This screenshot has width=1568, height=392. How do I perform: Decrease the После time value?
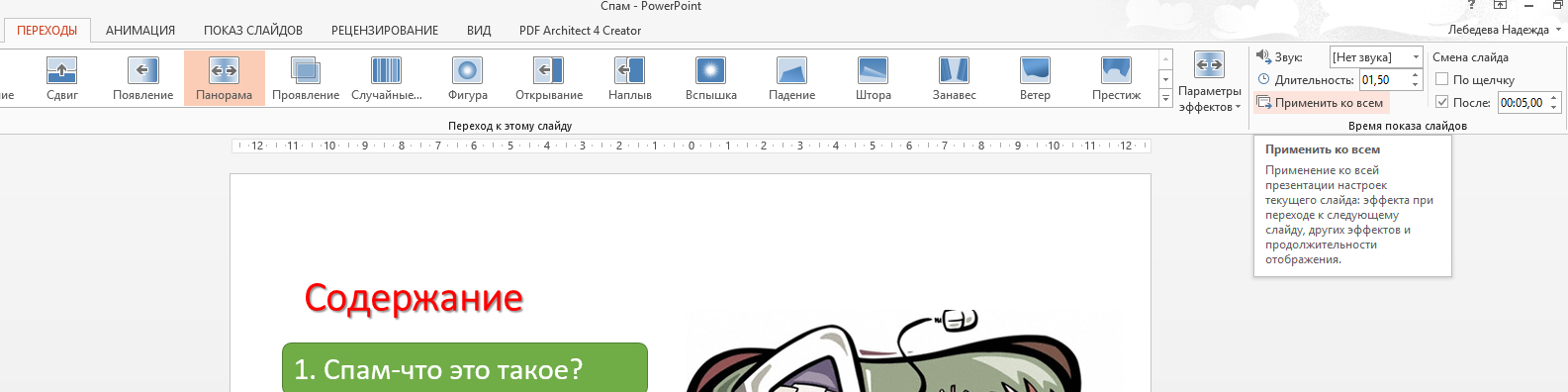point(1554,108)
